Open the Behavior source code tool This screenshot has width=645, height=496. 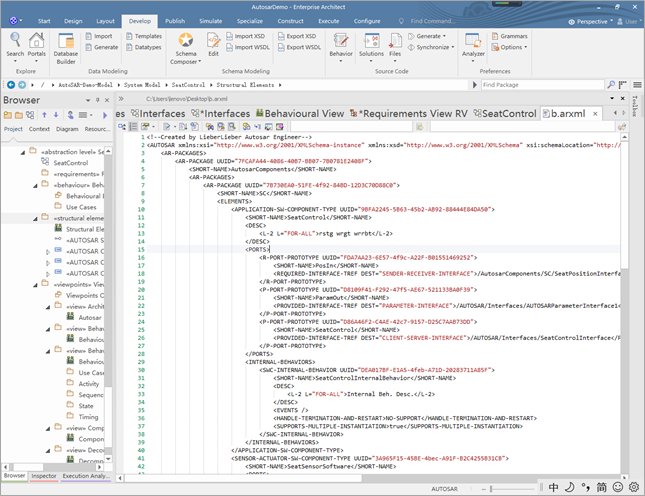[x=341, y=46]
